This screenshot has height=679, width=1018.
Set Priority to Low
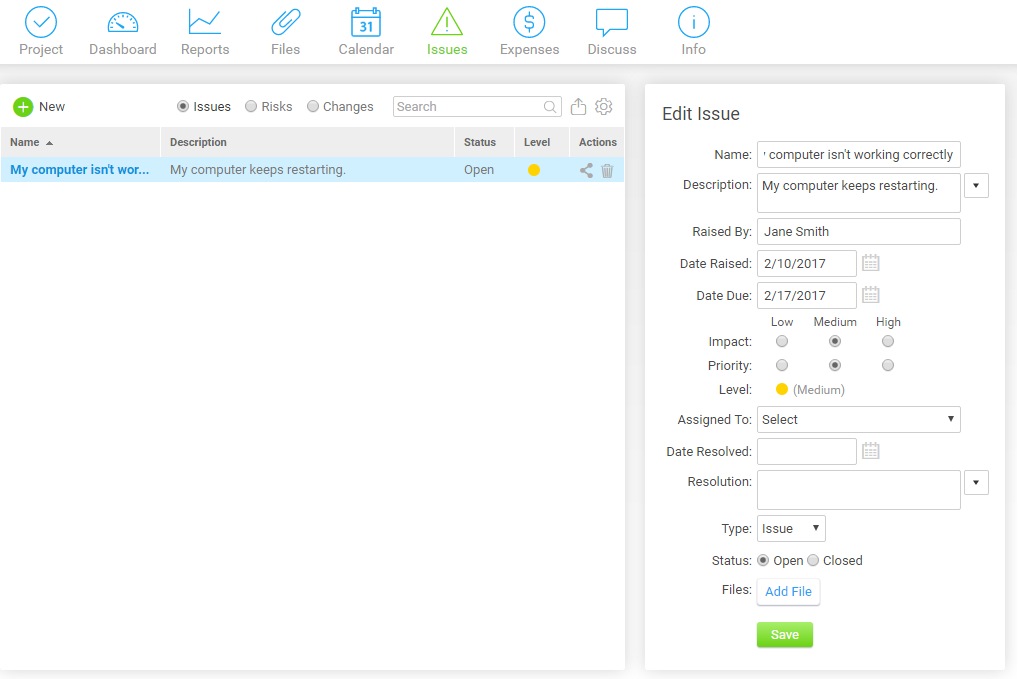click(782, 365)
